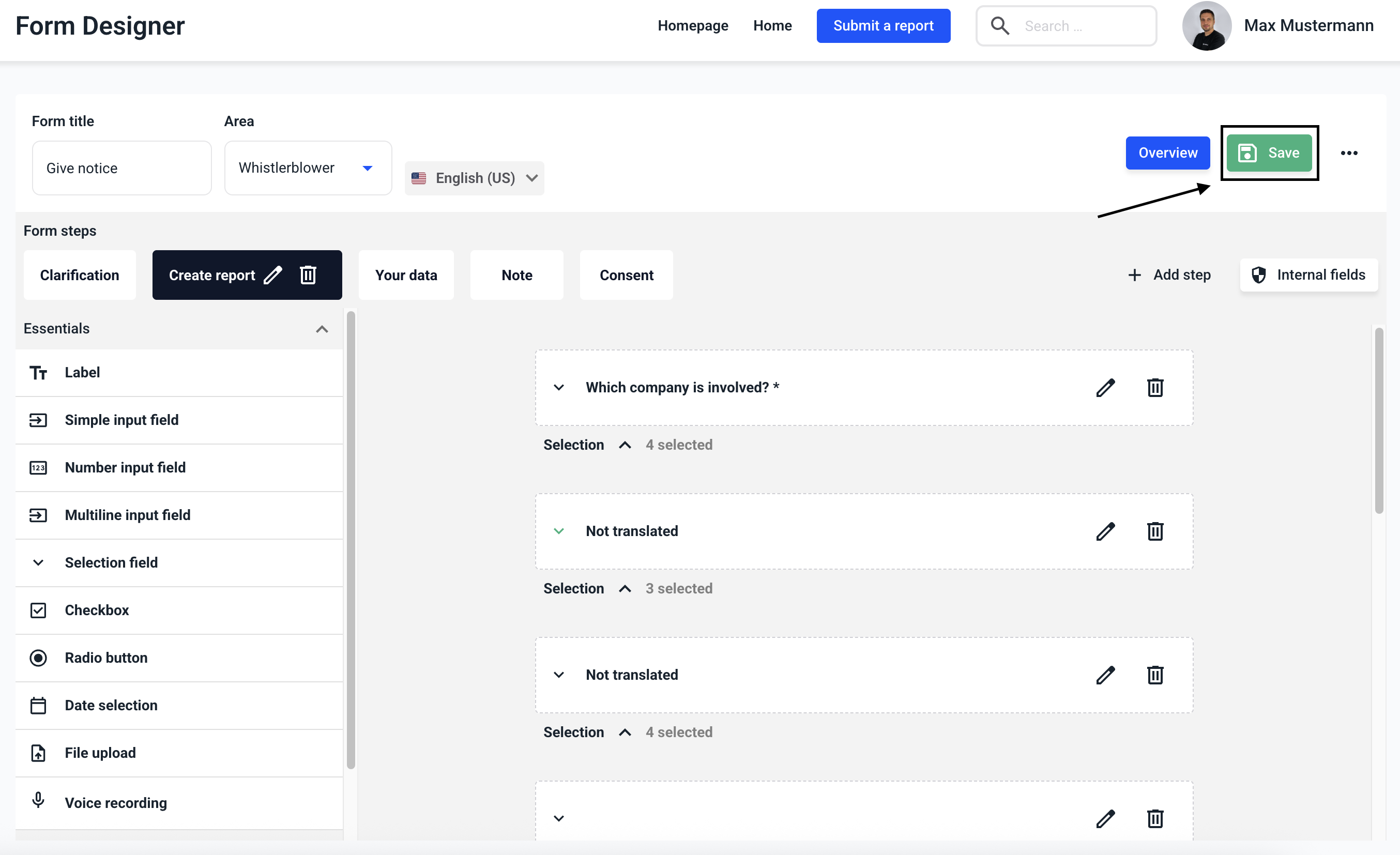
Task: Click the pencil icon on Create report step
Action: [x=273, y=275]
